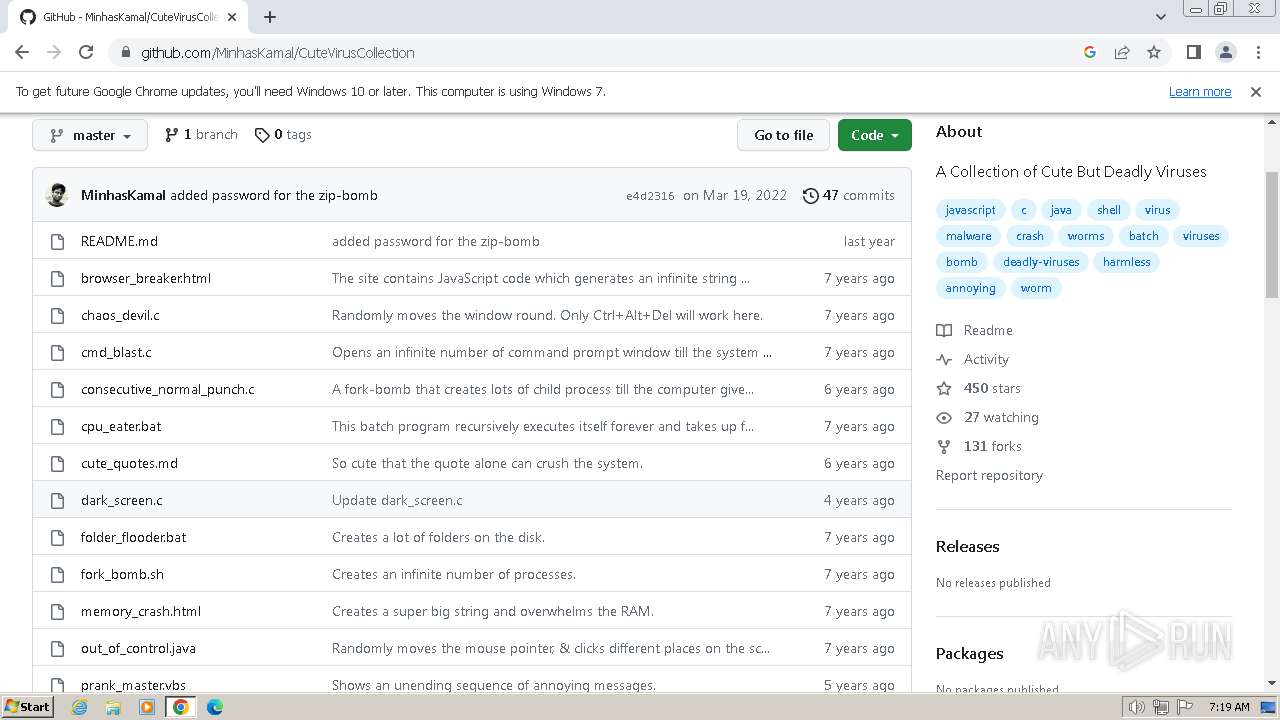Click file icon beside cpu_eater.bat
The width and height of the screenshot is (1280, 720).
(x=58, y=426)
